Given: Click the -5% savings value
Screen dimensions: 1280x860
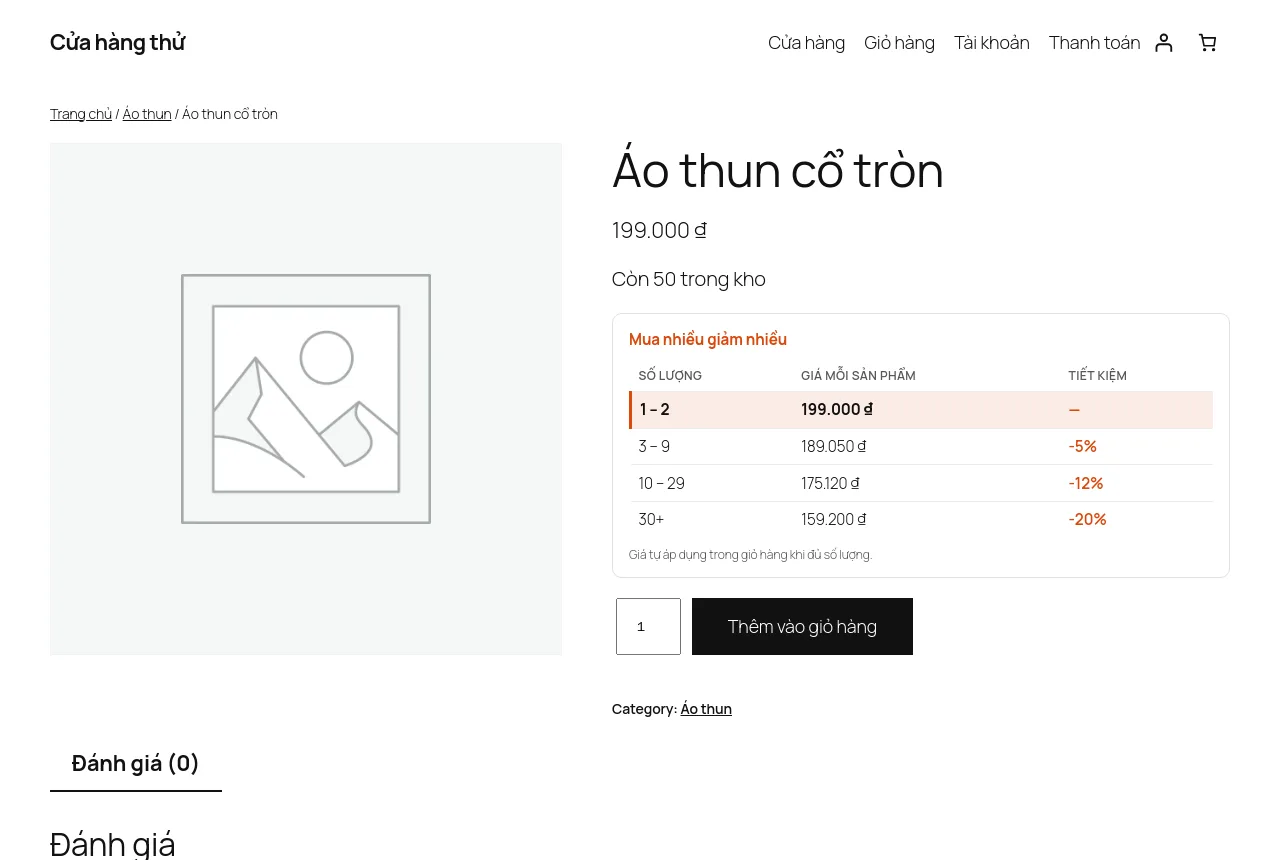Looking at the screenshot, I should point(1082,447).
